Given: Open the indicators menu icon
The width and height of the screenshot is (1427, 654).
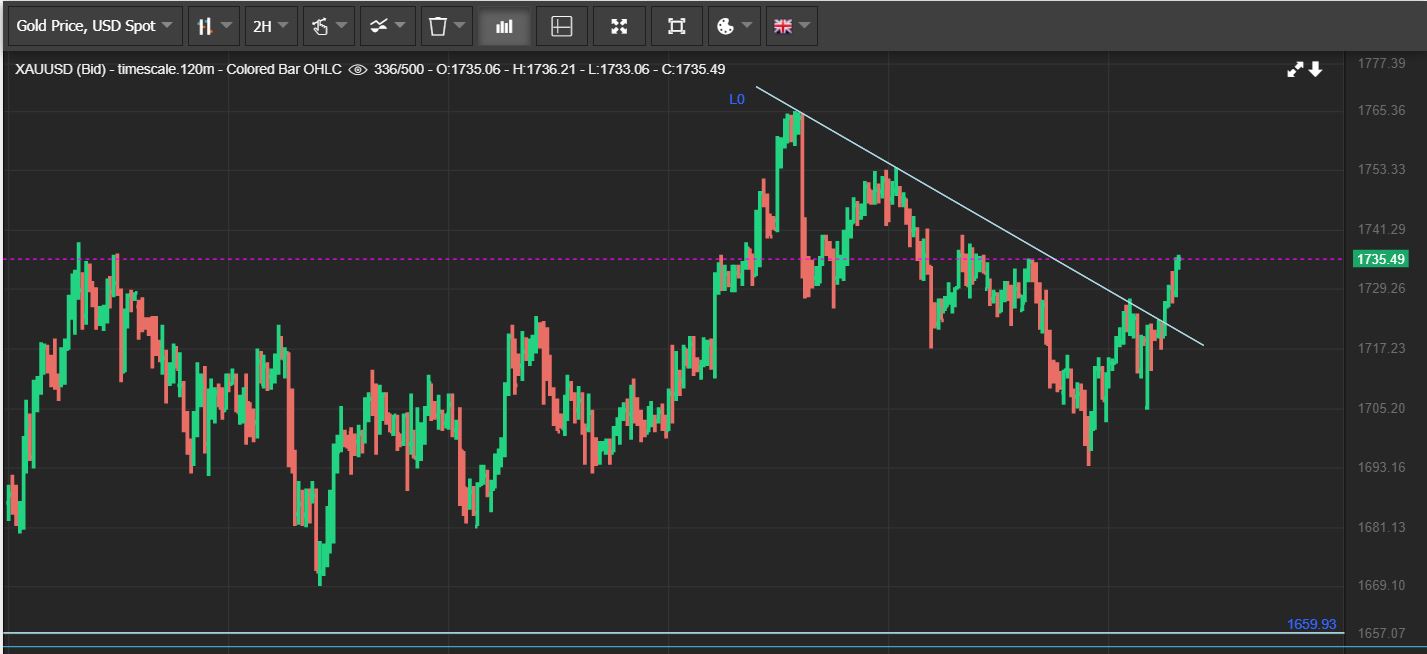Looking at the screenshot, I should 387,26.
